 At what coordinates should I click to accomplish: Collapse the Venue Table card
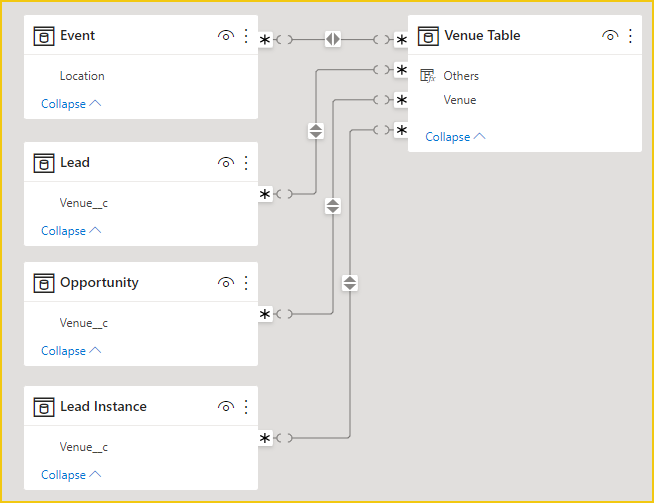[455, 137]
